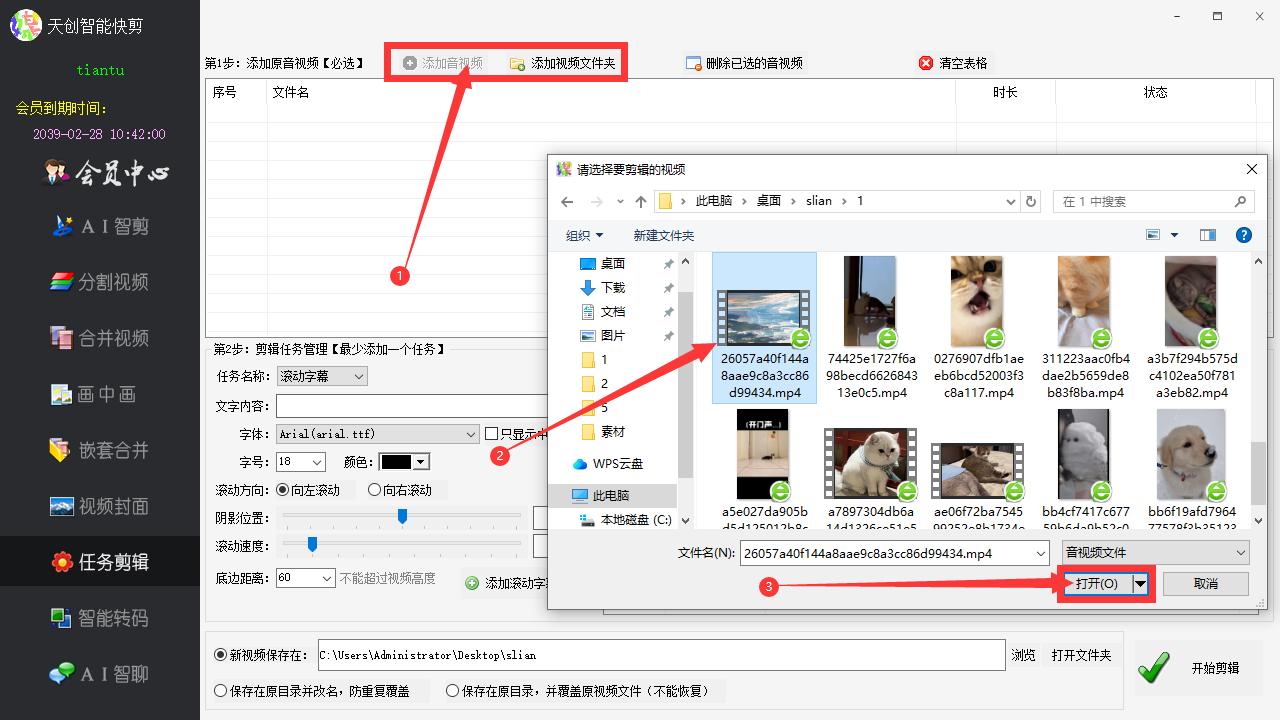Open the 底边距离 60 dropdown
Screen dimensions: 1280x720
(x=305, y=578)
